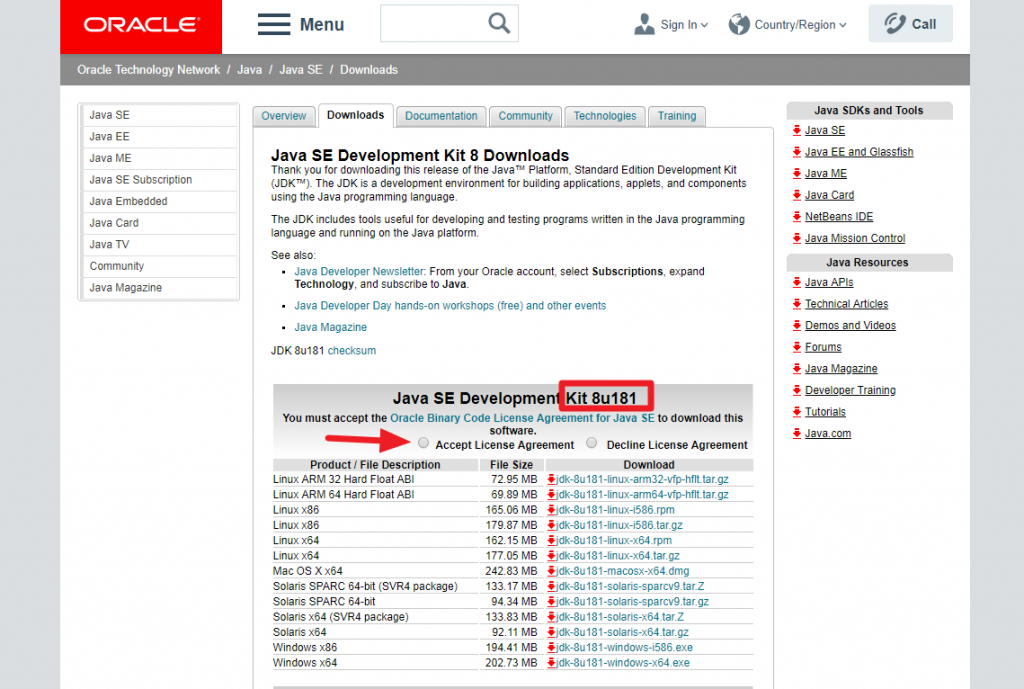Click the Java breadcrumb link
Screen dimensions: 1024x689
249,70
